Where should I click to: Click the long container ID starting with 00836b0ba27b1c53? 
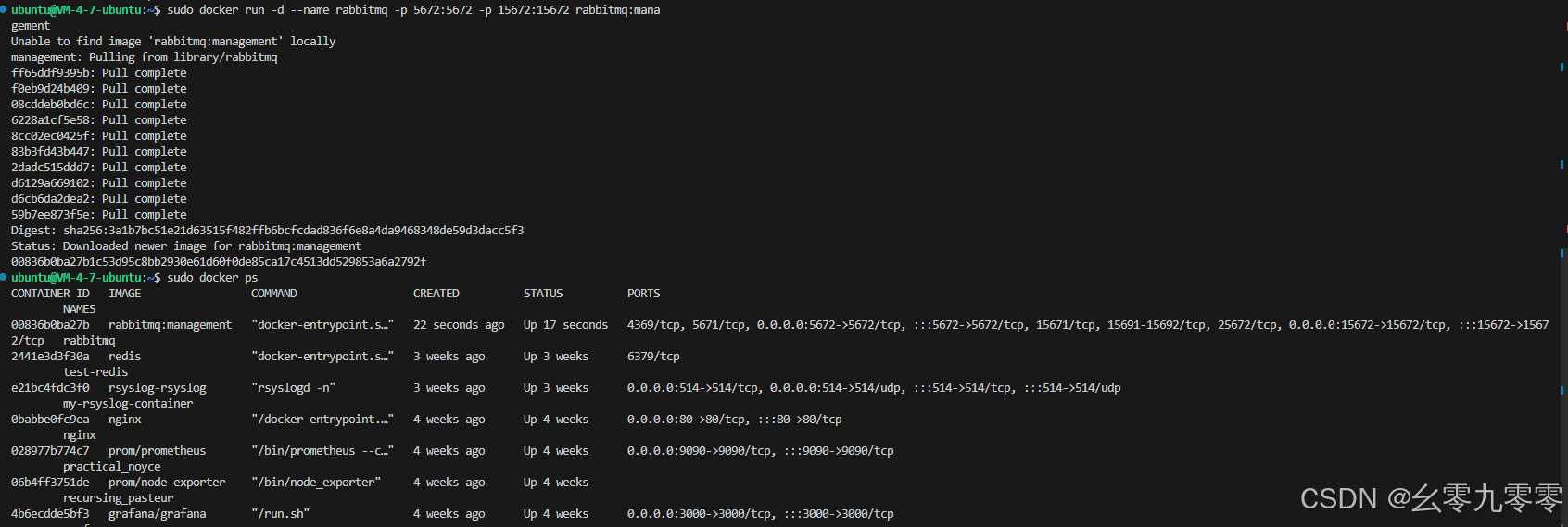[x=219, y=262]
